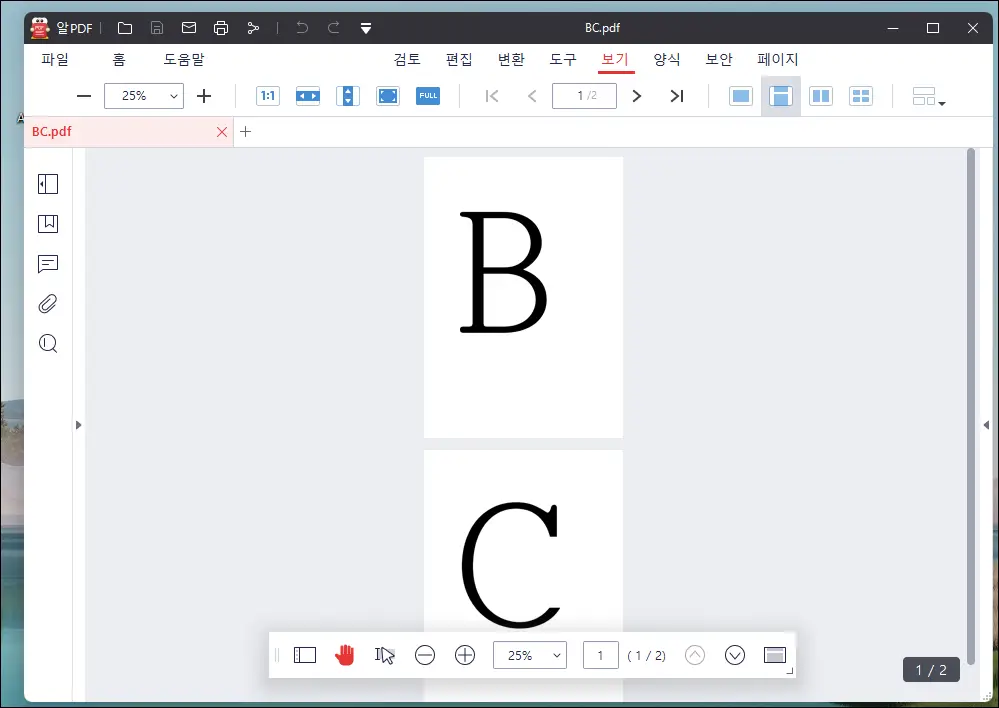This screenshot has height=708, width=999.
Task: Expand the floating toolbar zoom combo box
Action: pos(556,655)
